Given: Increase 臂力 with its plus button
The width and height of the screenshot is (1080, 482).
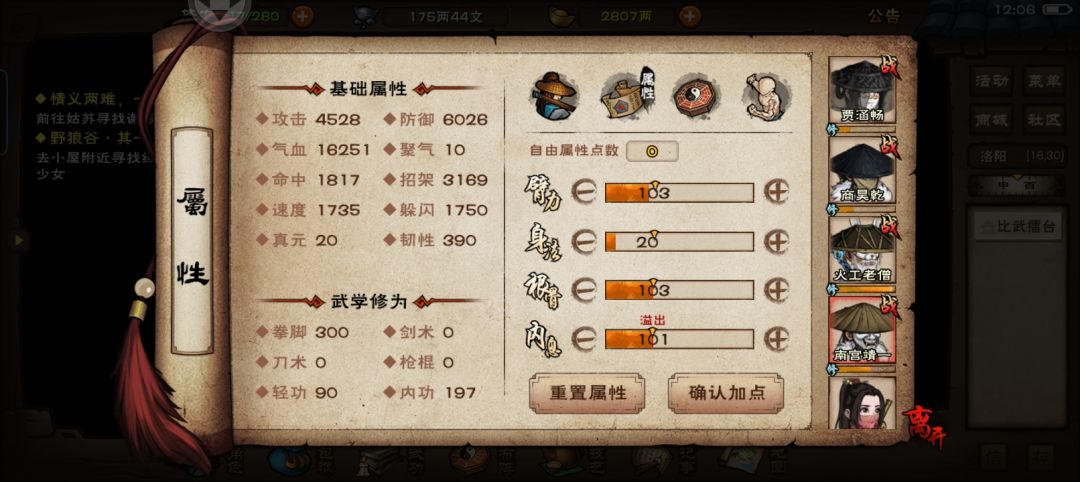Looking at the screenshot, I should coord(777,192).
